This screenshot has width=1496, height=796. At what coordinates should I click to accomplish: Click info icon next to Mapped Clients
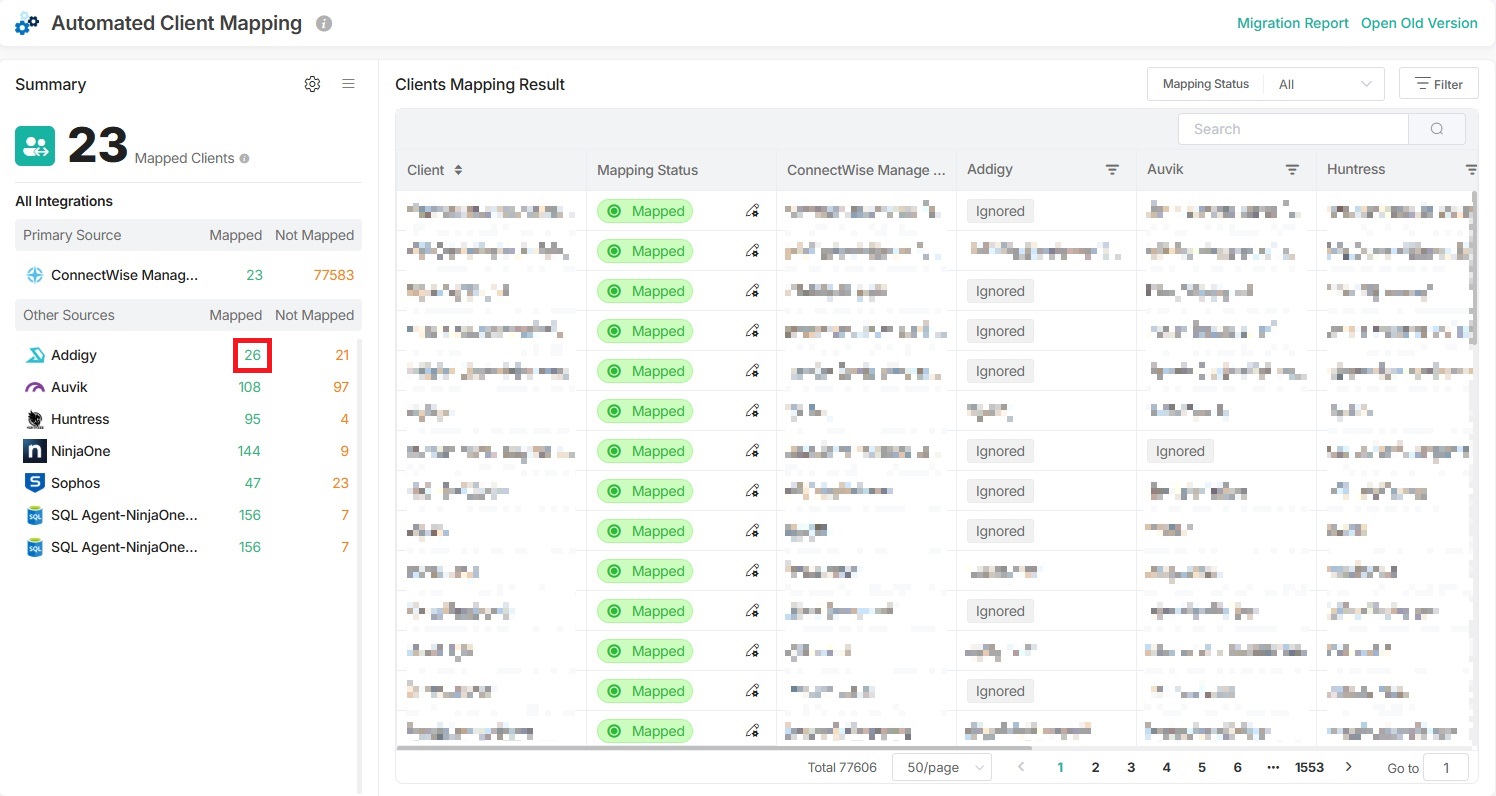pos(245,158)
